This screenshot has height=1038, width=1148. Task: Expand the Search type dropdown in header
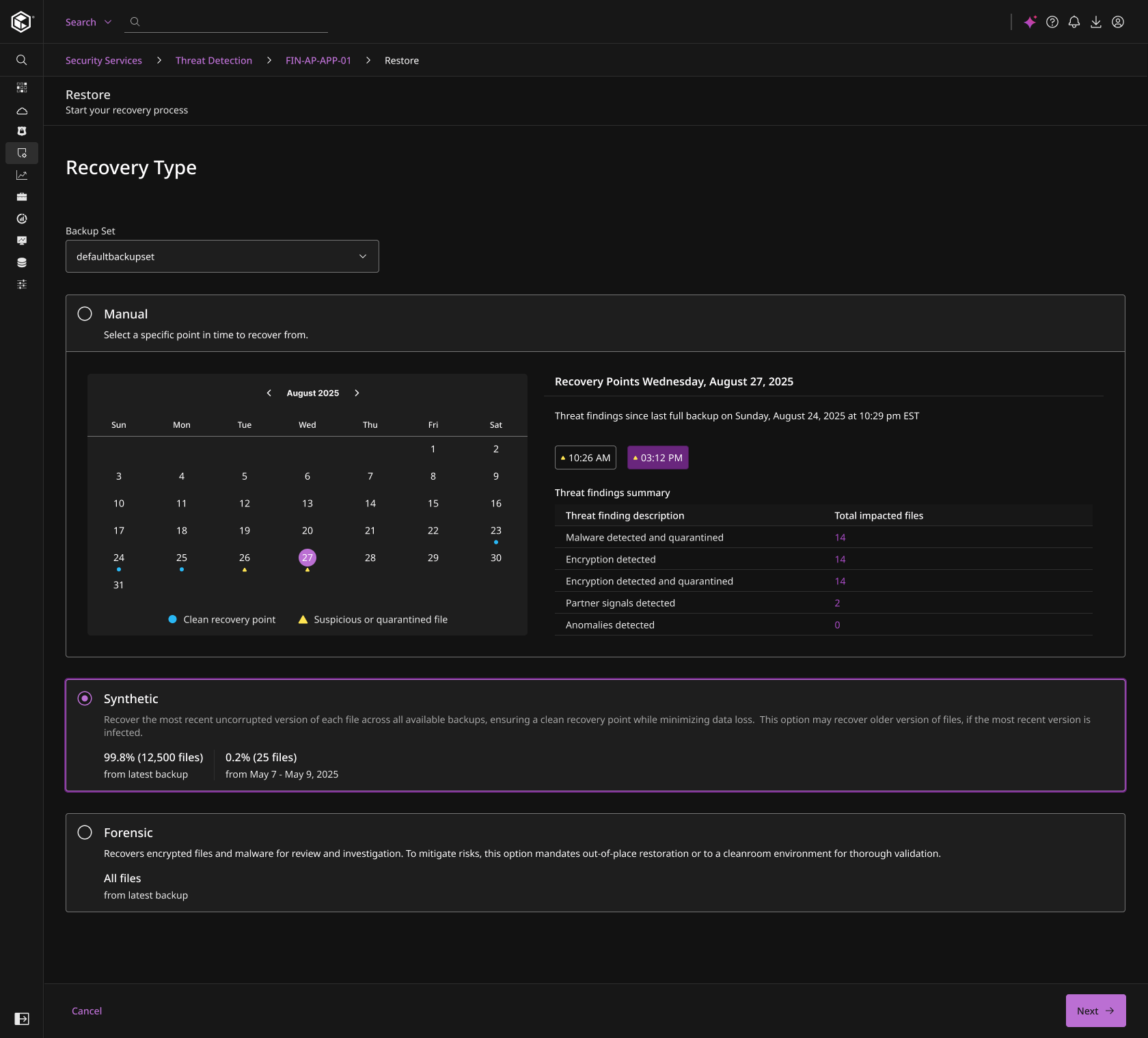(88, 22)
